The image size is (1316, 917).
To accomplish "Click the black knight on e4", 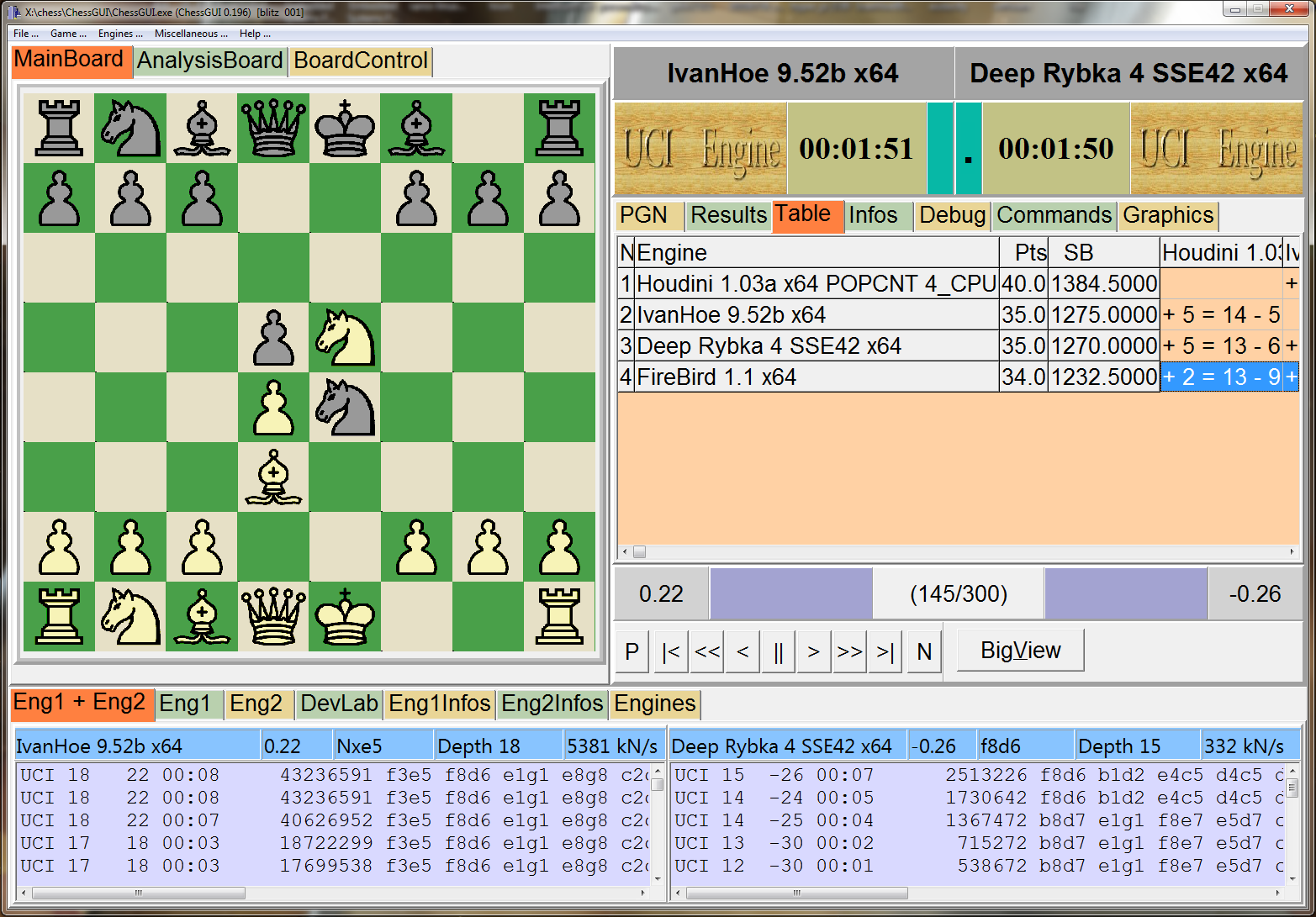I will pyautogui.click(x=345, y=407).
